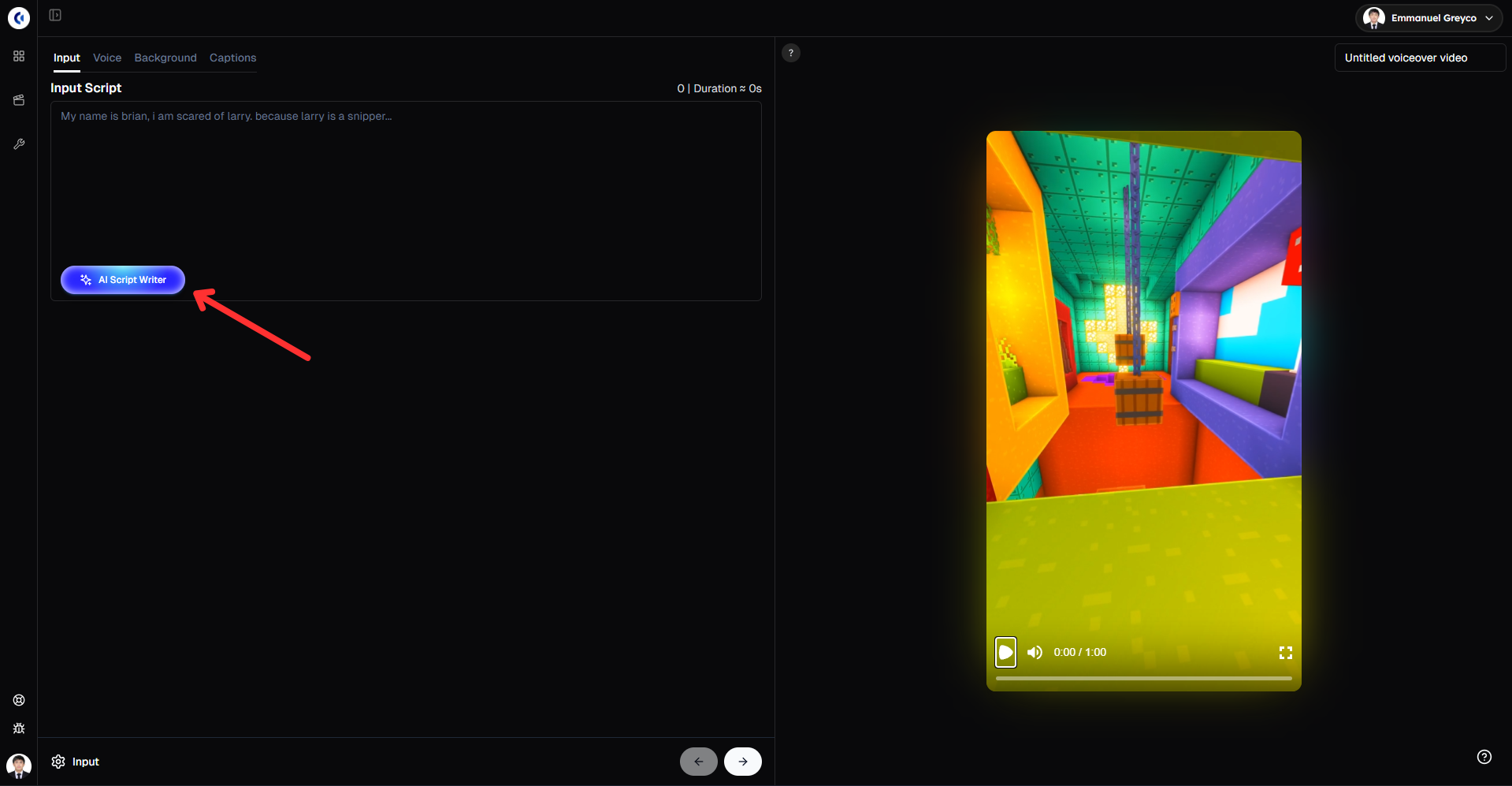Switch to the Input tab
The image size is (1512, 786).
[67, 58]
